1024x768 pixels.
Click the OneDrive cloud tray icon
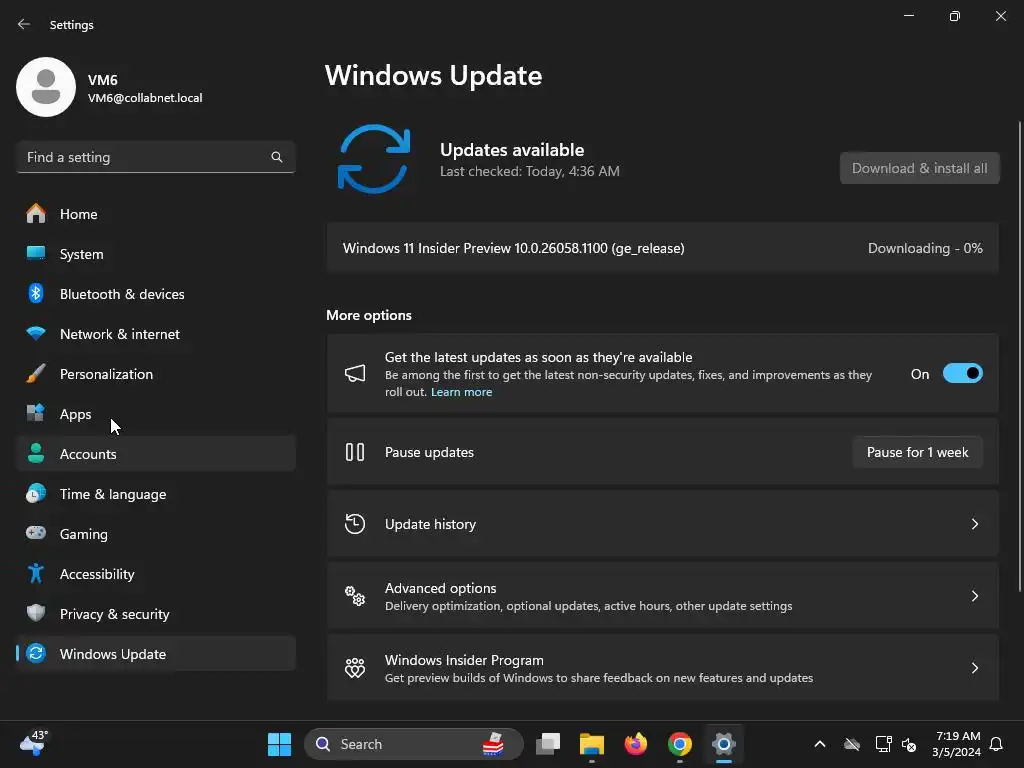coord(852,744)
